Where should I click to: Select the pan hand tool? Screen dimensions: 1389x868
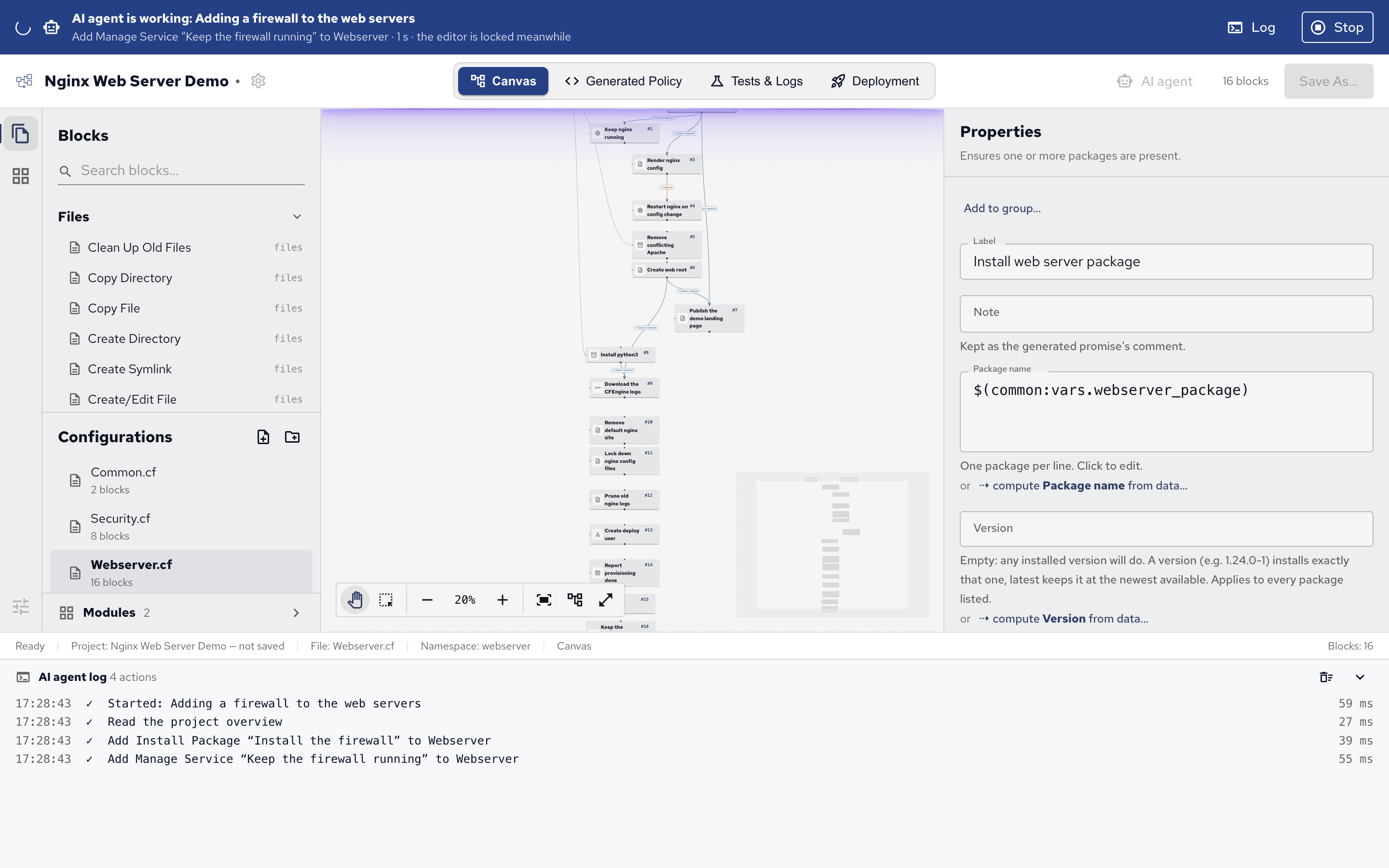point(354,600)
